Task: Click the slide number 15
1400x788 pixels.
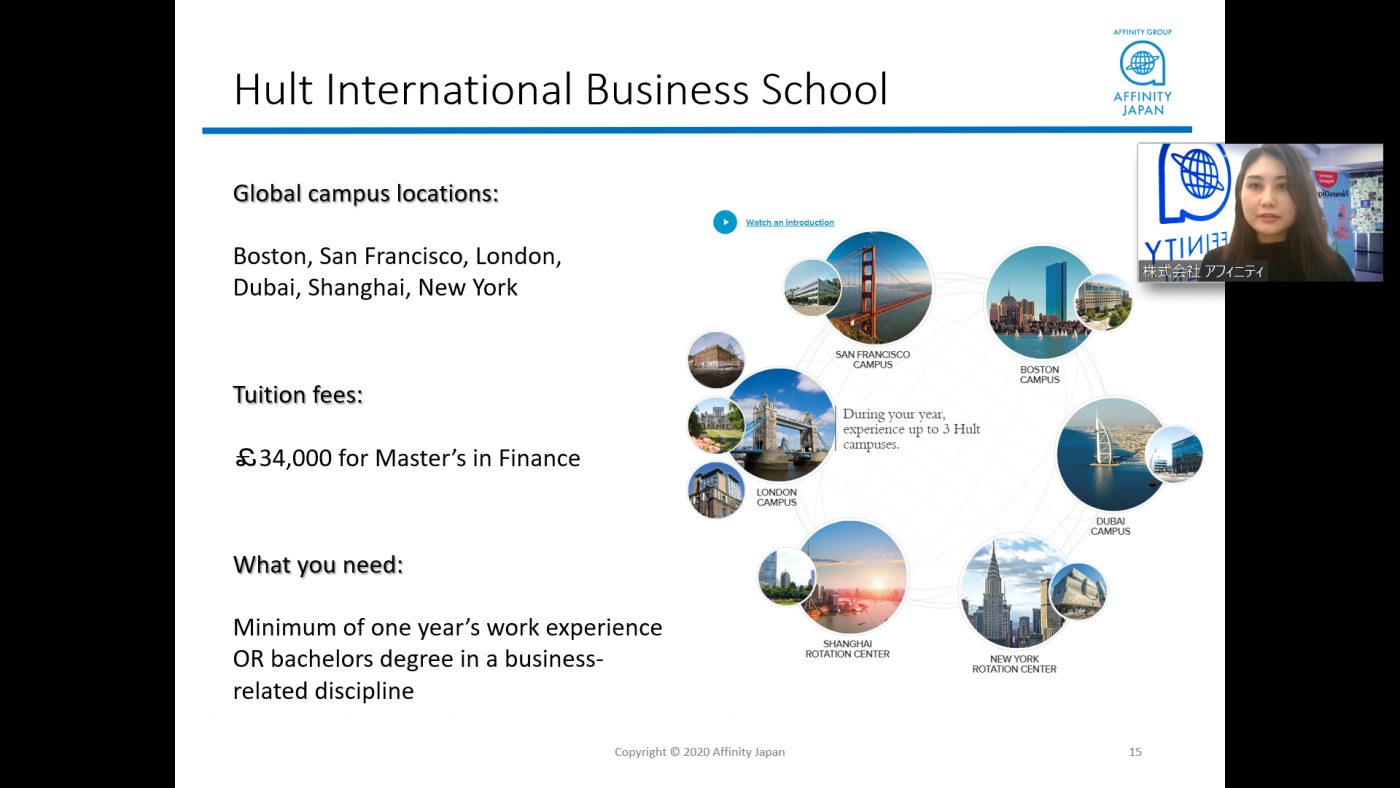Action: pyautogui.click(x=1135, y=752)
